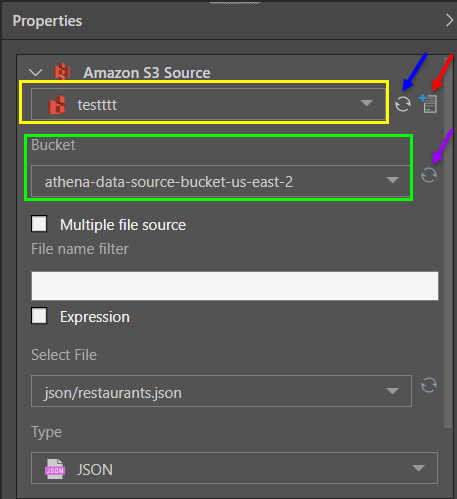Expand the Select File dropdown arrow

[392, 391]
